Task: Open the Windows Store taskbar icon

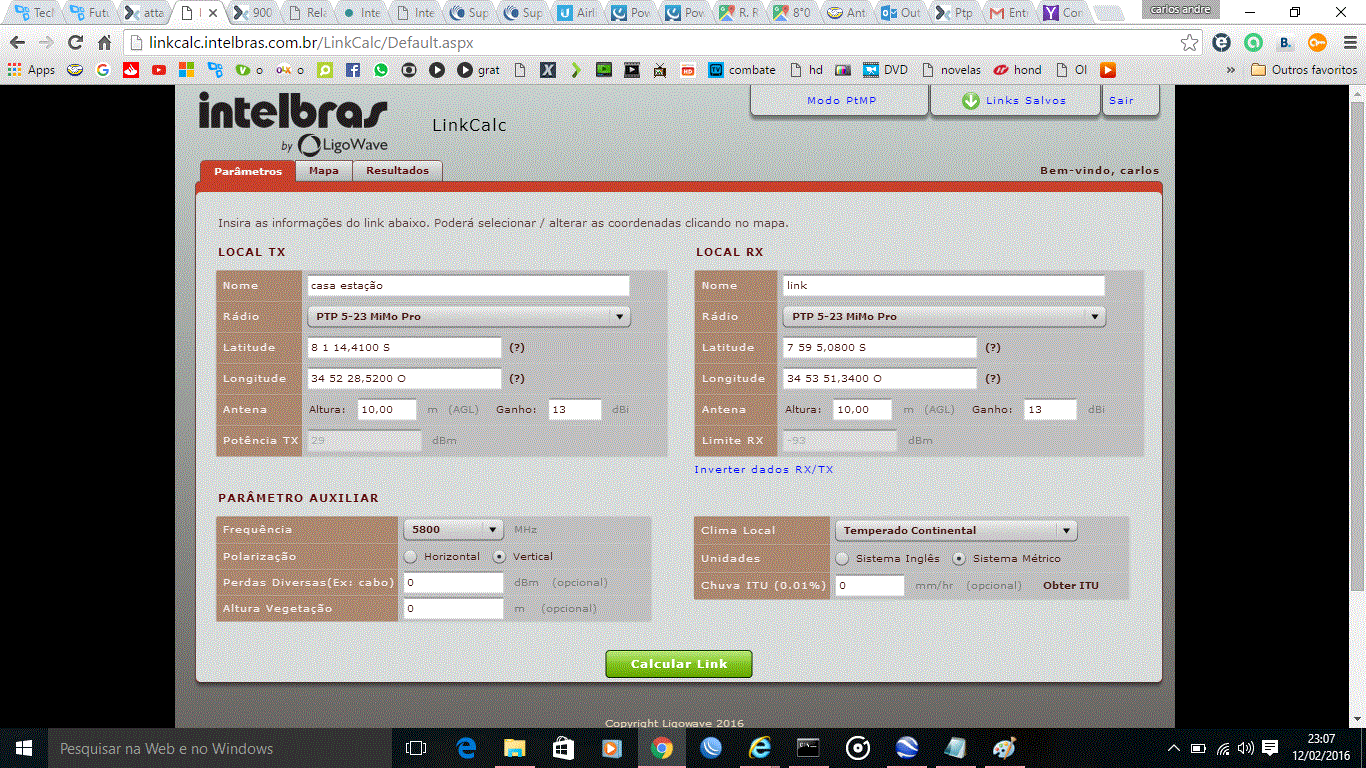Action: tap(564, 748)
